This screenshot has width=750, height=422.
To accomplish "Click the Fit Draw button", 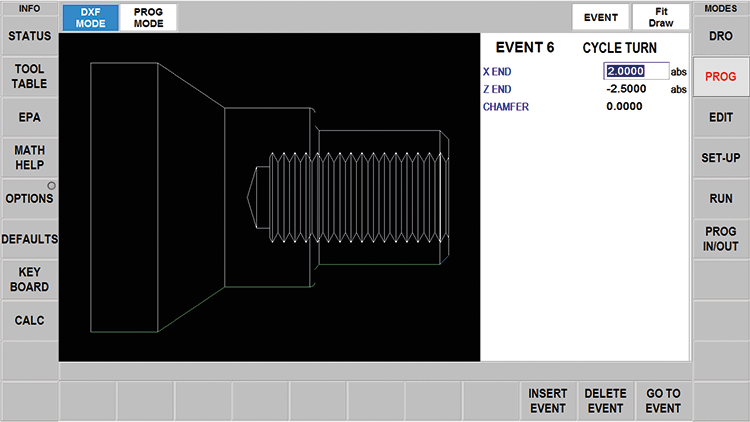I will (661, 18).
